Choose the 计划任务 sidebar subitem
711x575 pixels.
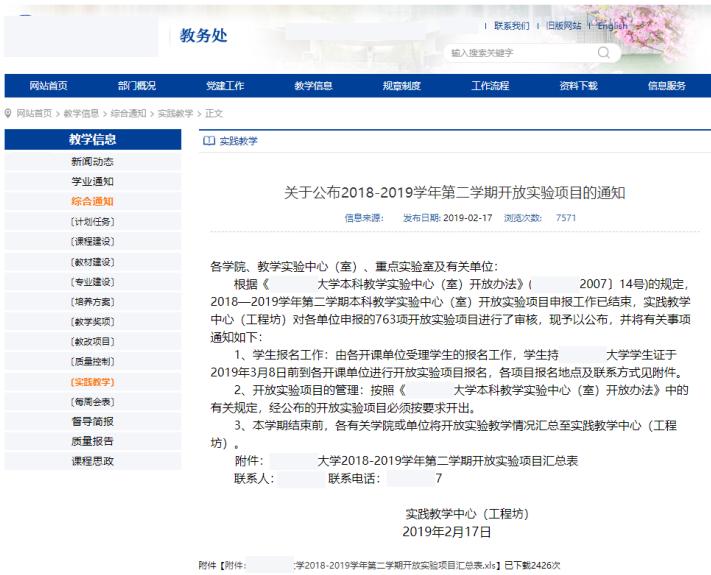pyautogui.click(x=92, y=221)
